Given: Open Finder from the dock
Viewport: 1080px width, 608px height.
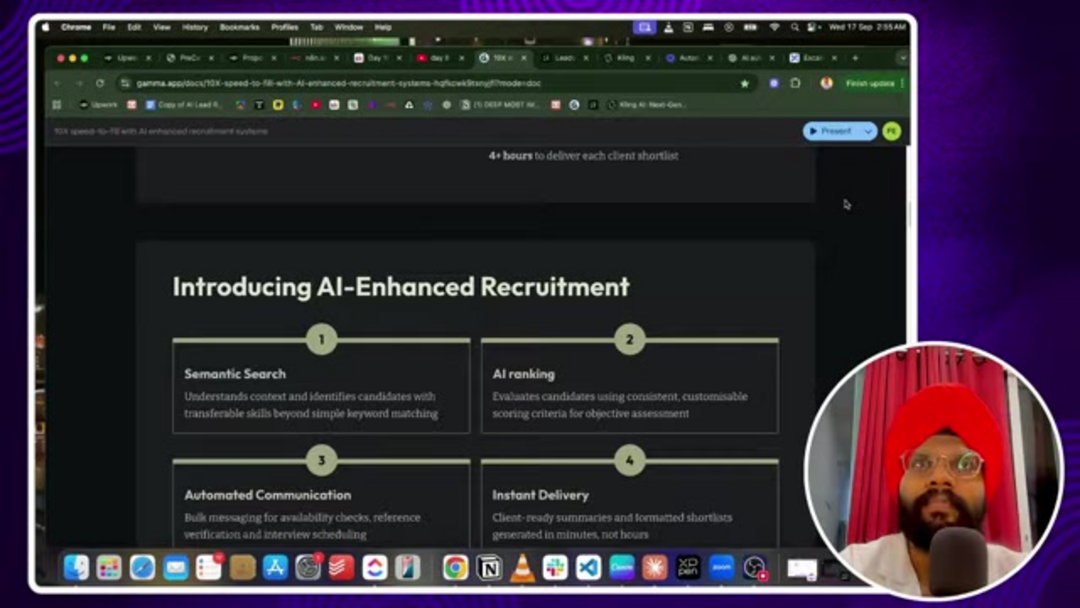Looking at the screenshot, I should [76, 568].
